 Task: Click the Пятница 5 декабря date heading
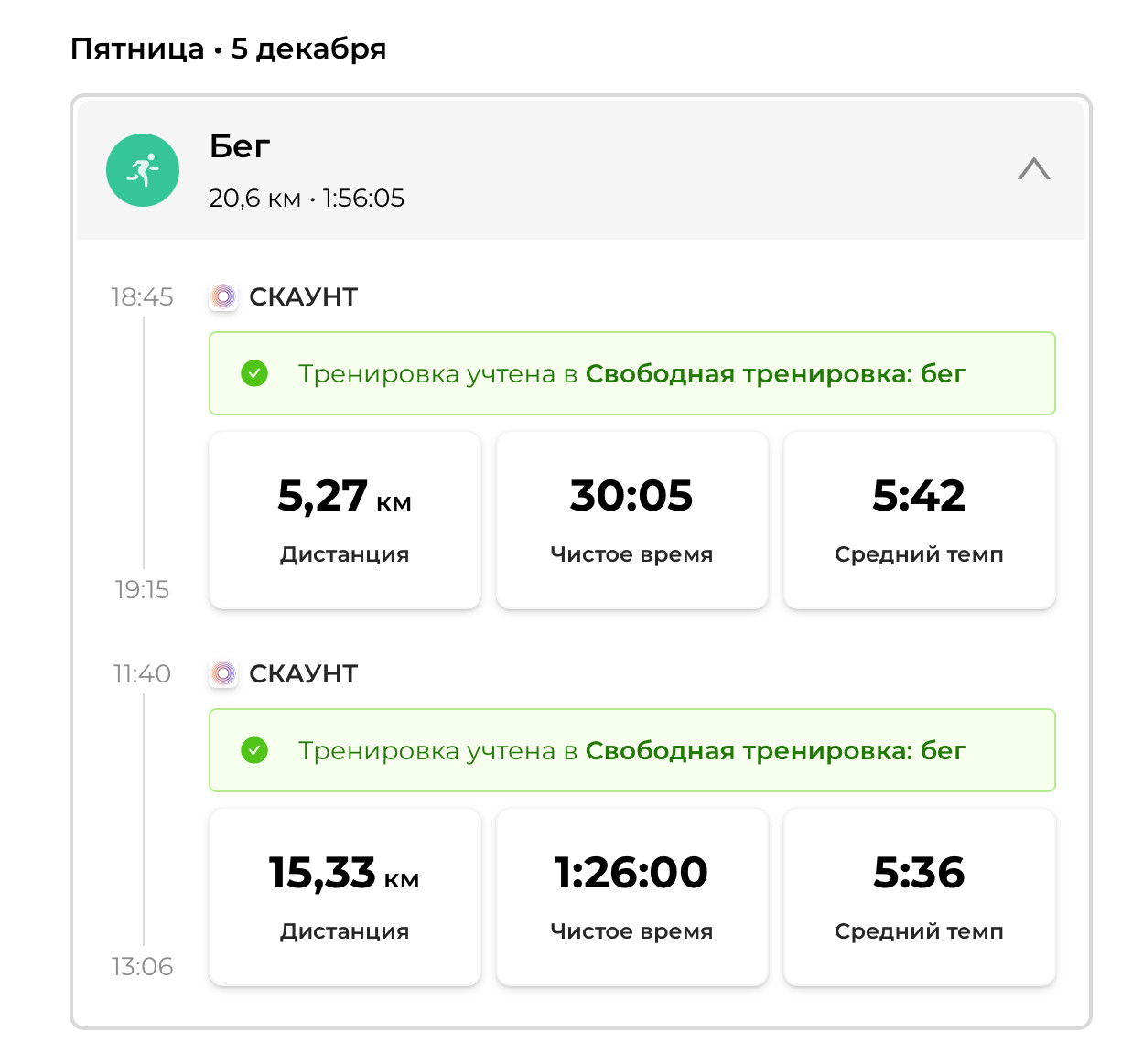point(229,48)
